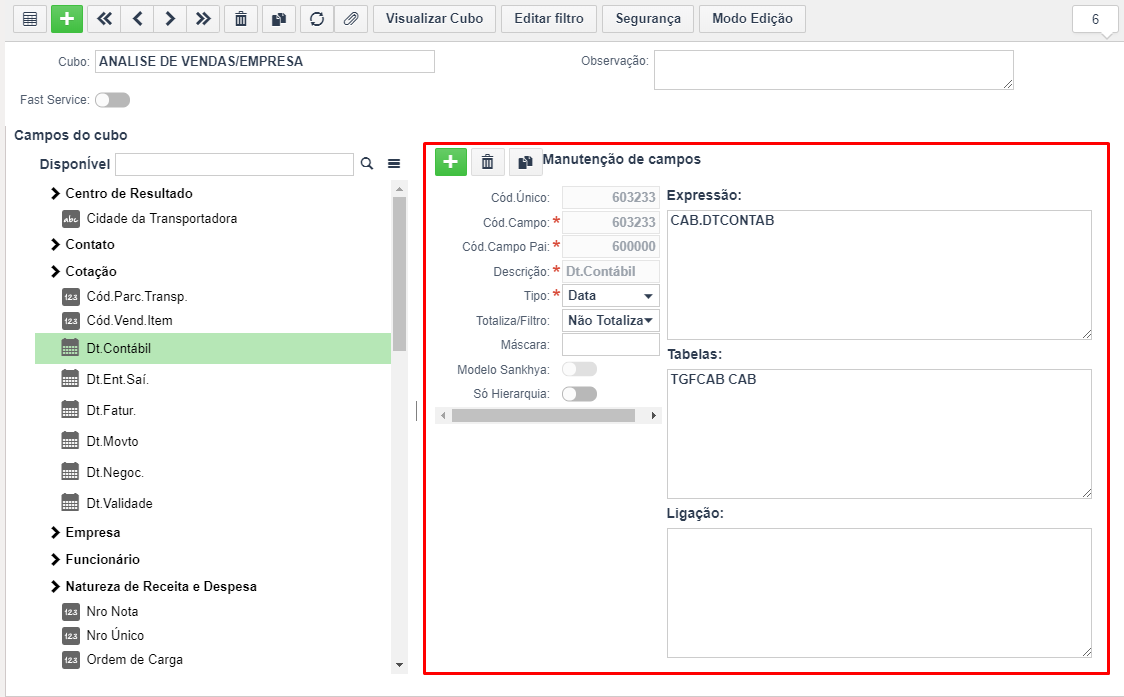Turn on the Só Hierarquia toggle
This screenshot has height=697, width=1124.
(579, 394)
